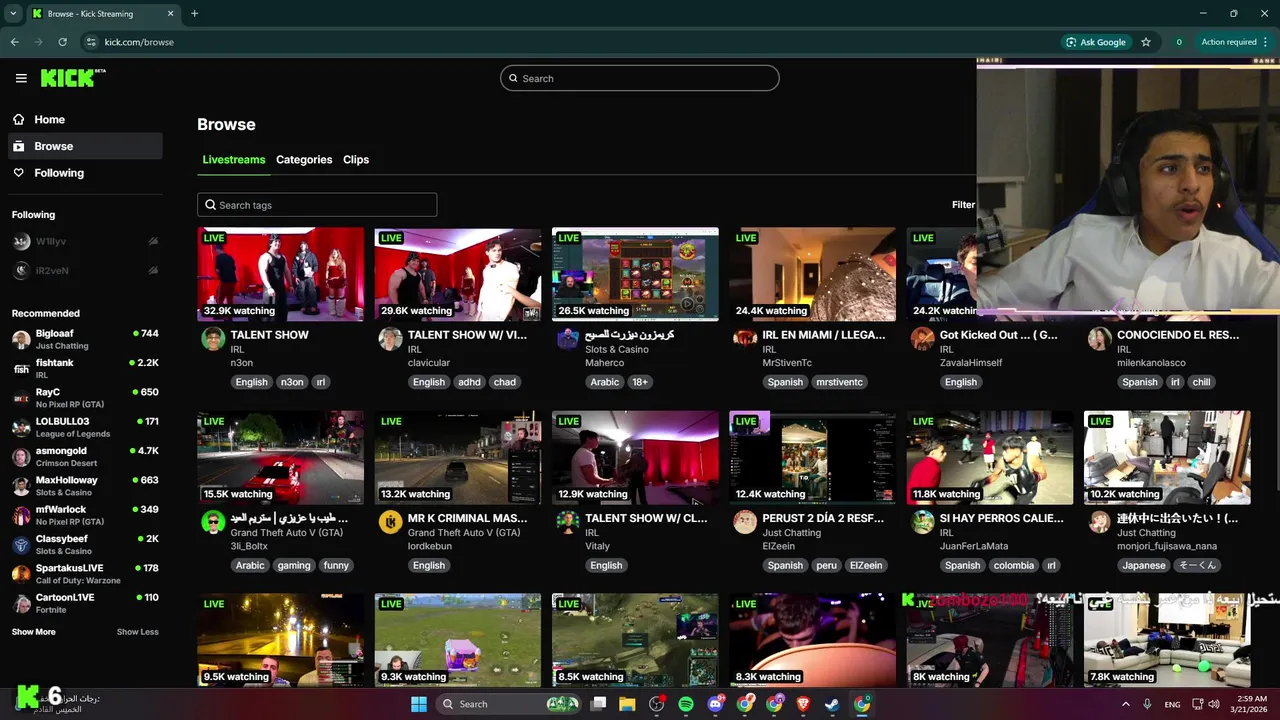Toggle the notification bell for iR2veN

tap(153, 270)
